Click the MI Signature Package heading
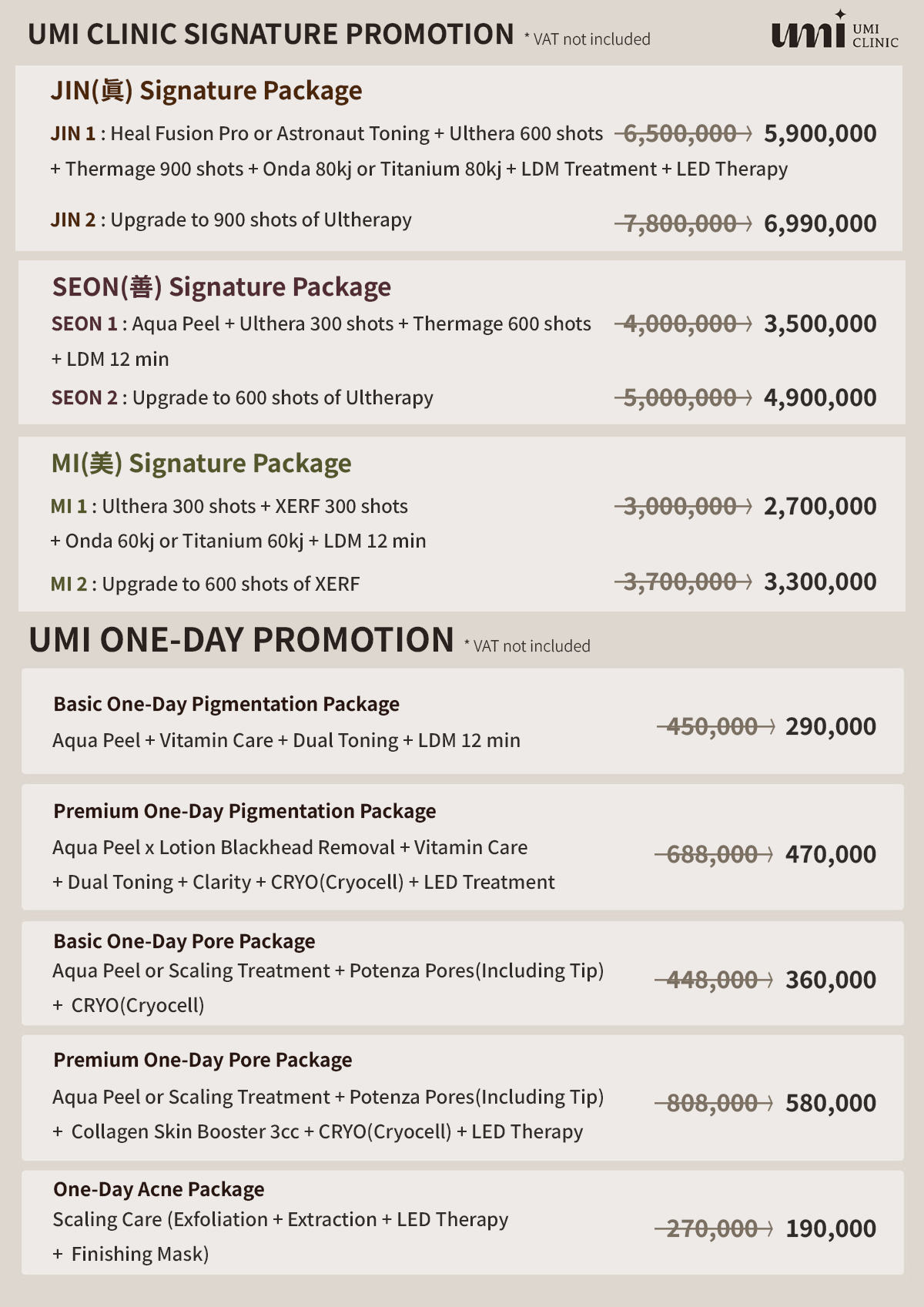 tap(201, 464)
